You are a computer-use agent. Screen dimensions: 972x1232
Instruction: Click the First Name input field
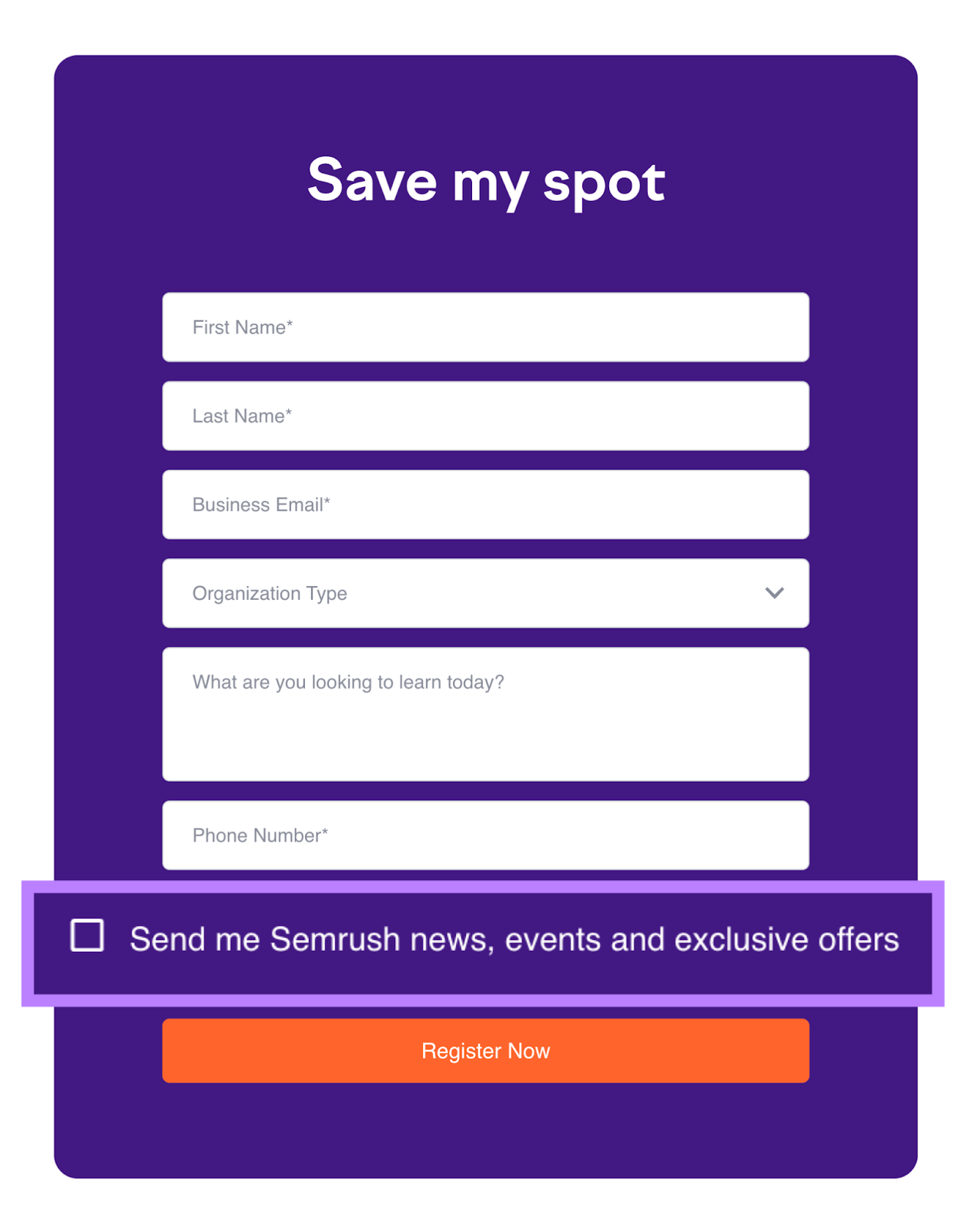(485, 327)
